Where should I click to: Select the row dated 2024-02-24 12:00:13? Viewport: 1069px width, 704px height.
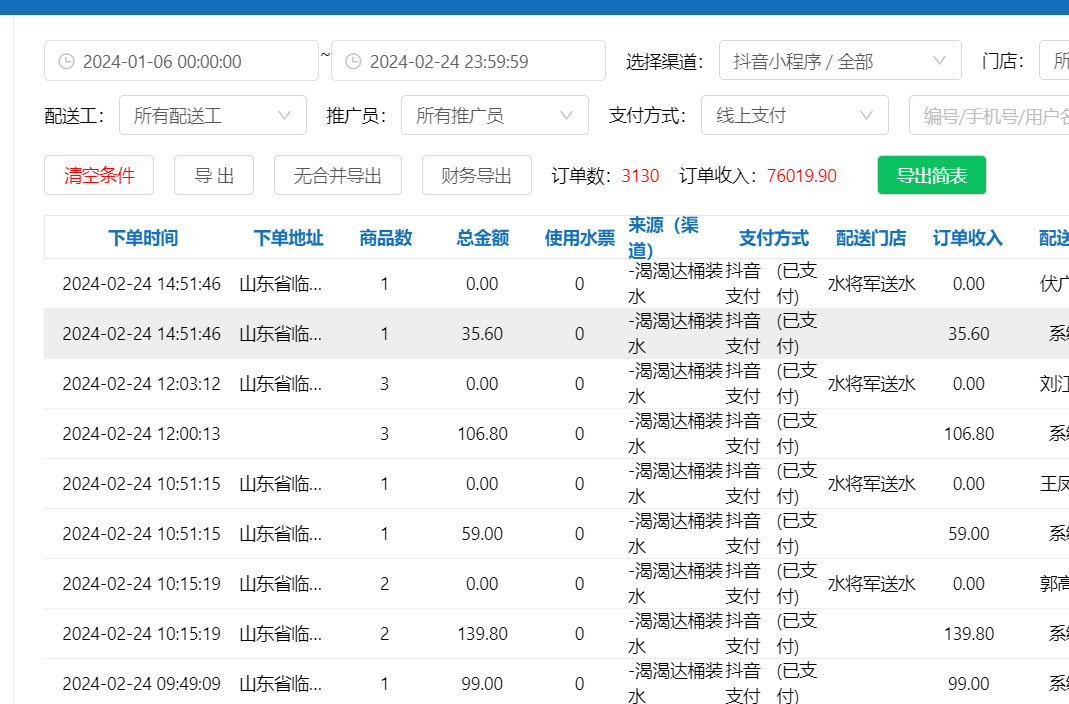tap(556, 433)
